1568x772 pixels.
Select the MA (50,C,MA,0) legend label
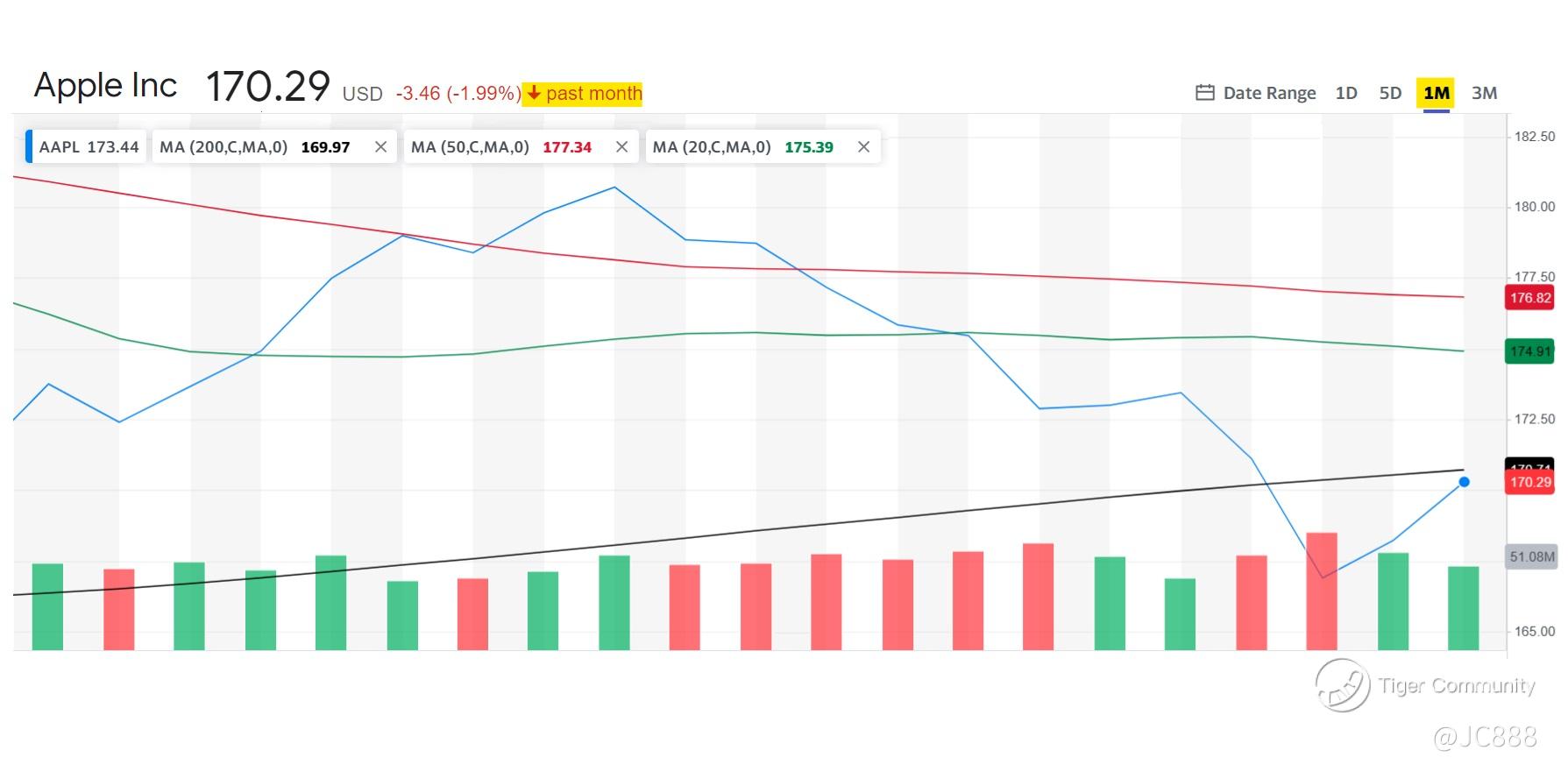coord(470,147)
